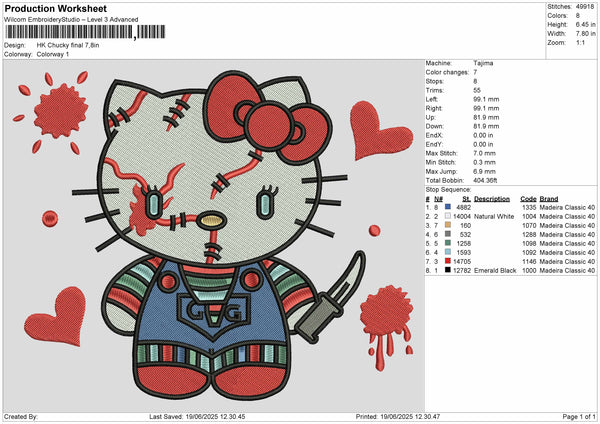Click thread code 1335
This screenshot has height=424, width=600.
(529, 207)
